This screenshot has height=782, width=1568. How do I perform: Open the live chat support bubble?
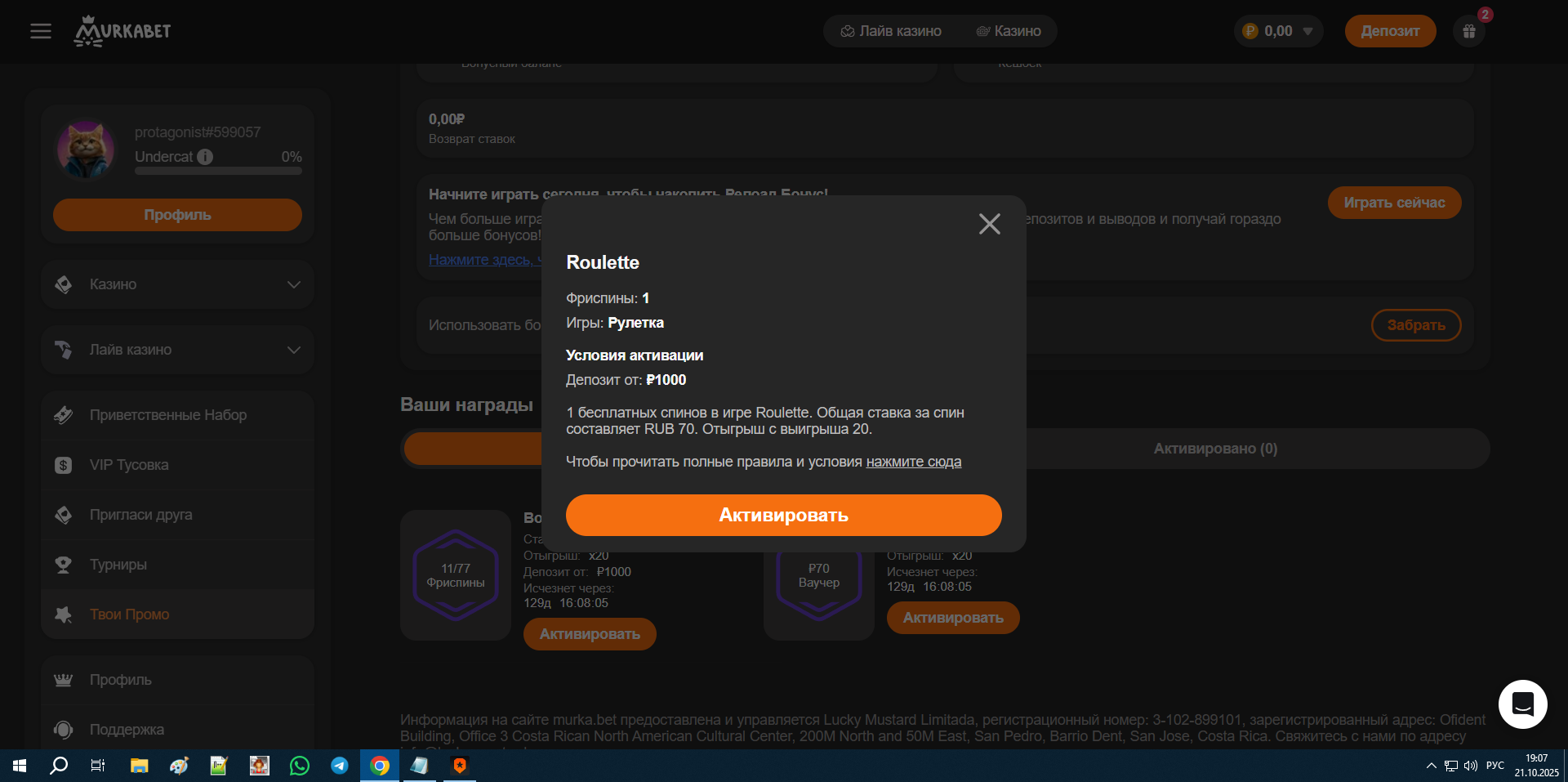(x=1522, y=704)
